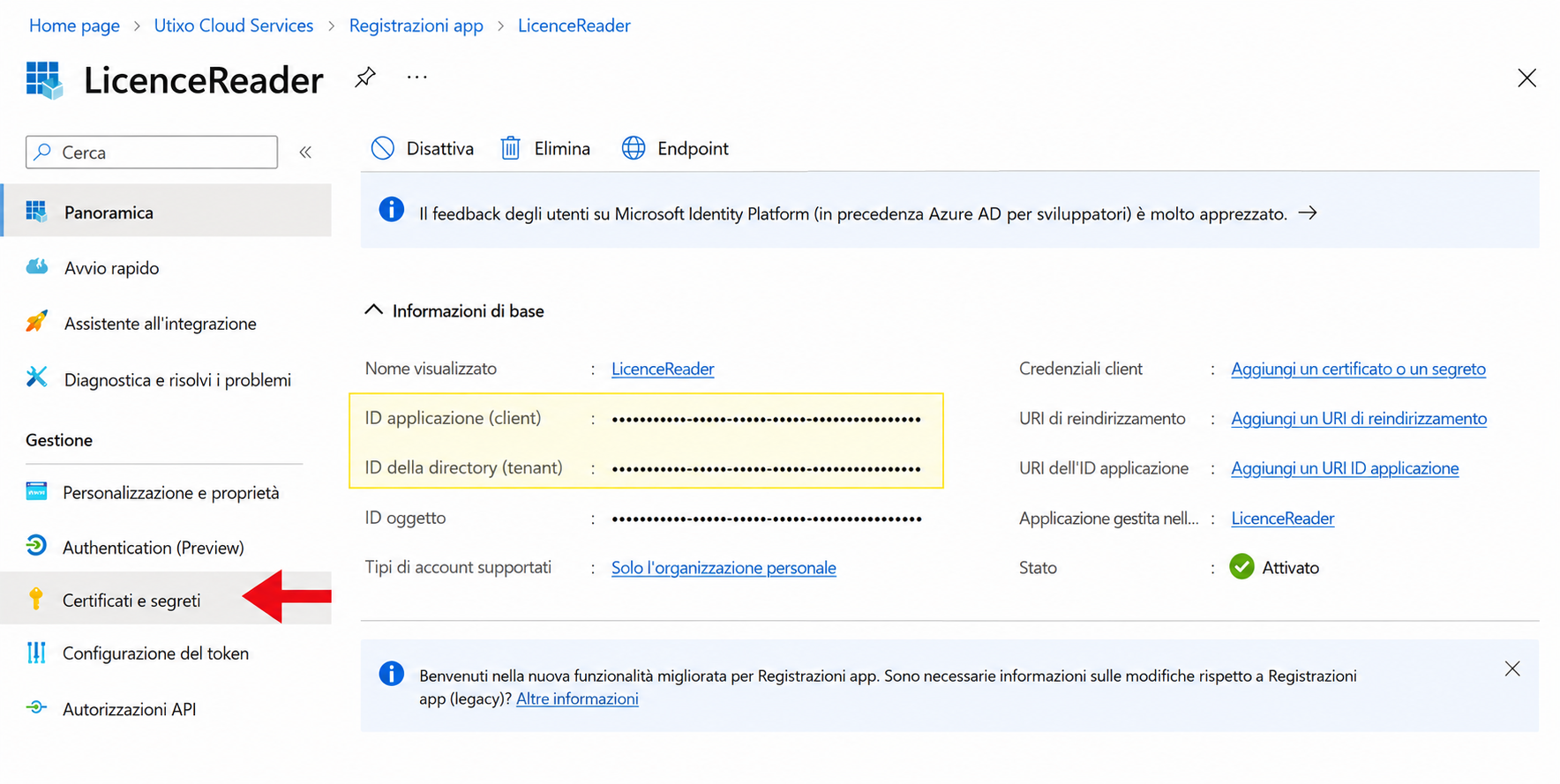The width and height of the screenshot is (1560, 784).
Task: Click Aggiungi un URI ID applicazione
Action: (1345, 468)
